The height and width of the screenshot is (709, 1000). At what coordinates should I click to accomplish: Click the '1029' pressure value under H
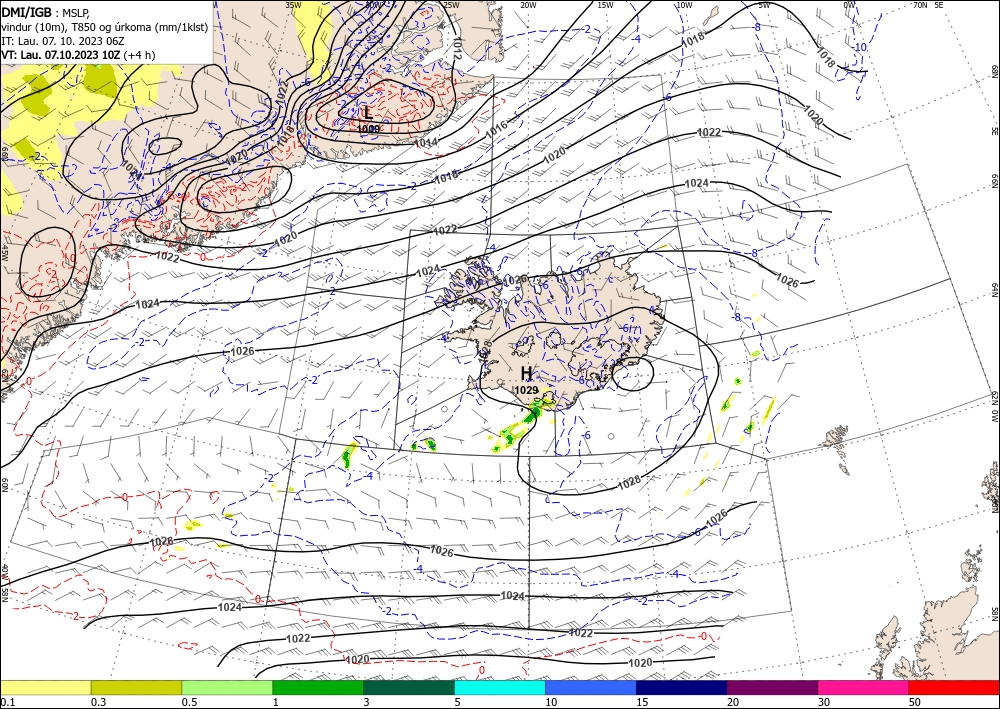tap(526, 390)
